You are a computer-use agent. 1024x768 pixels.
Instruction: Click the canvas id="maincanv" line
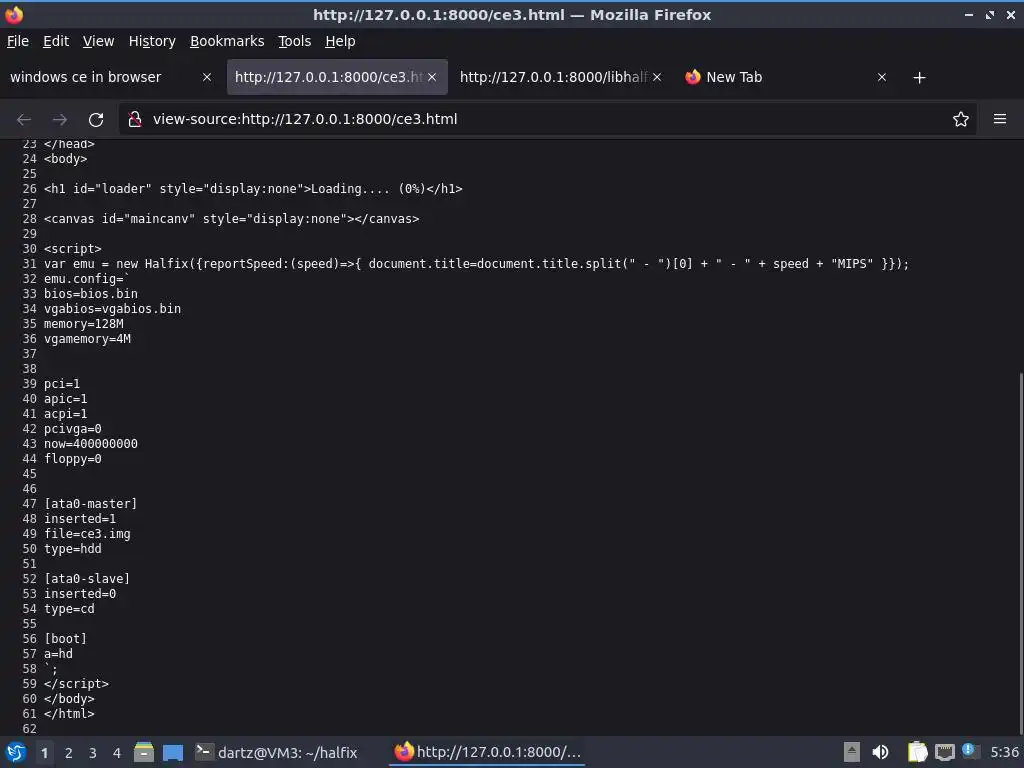(231, 219)
